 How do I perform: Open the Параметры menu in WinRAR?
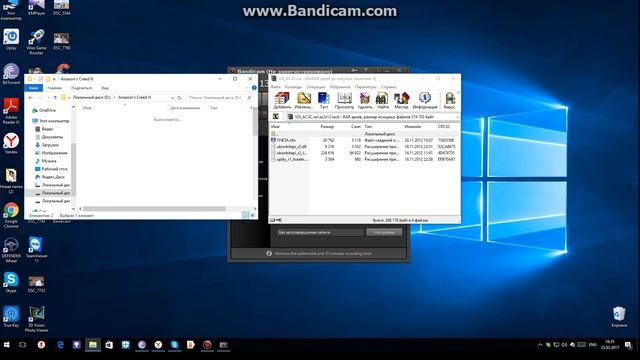[x=365, y=87]
